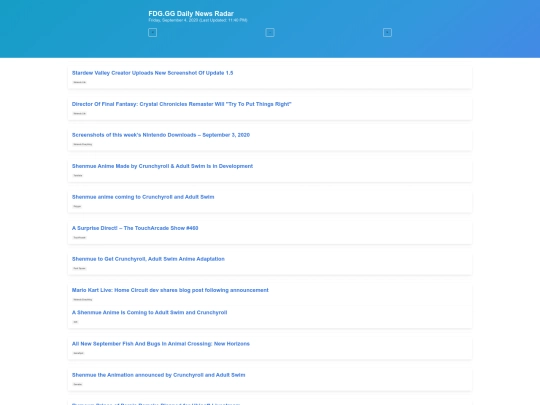Click source tag under 'Shenmue to Get Crunchyroll' headline
This screenshot has height=405, width=540.
[x=80, y=268]
